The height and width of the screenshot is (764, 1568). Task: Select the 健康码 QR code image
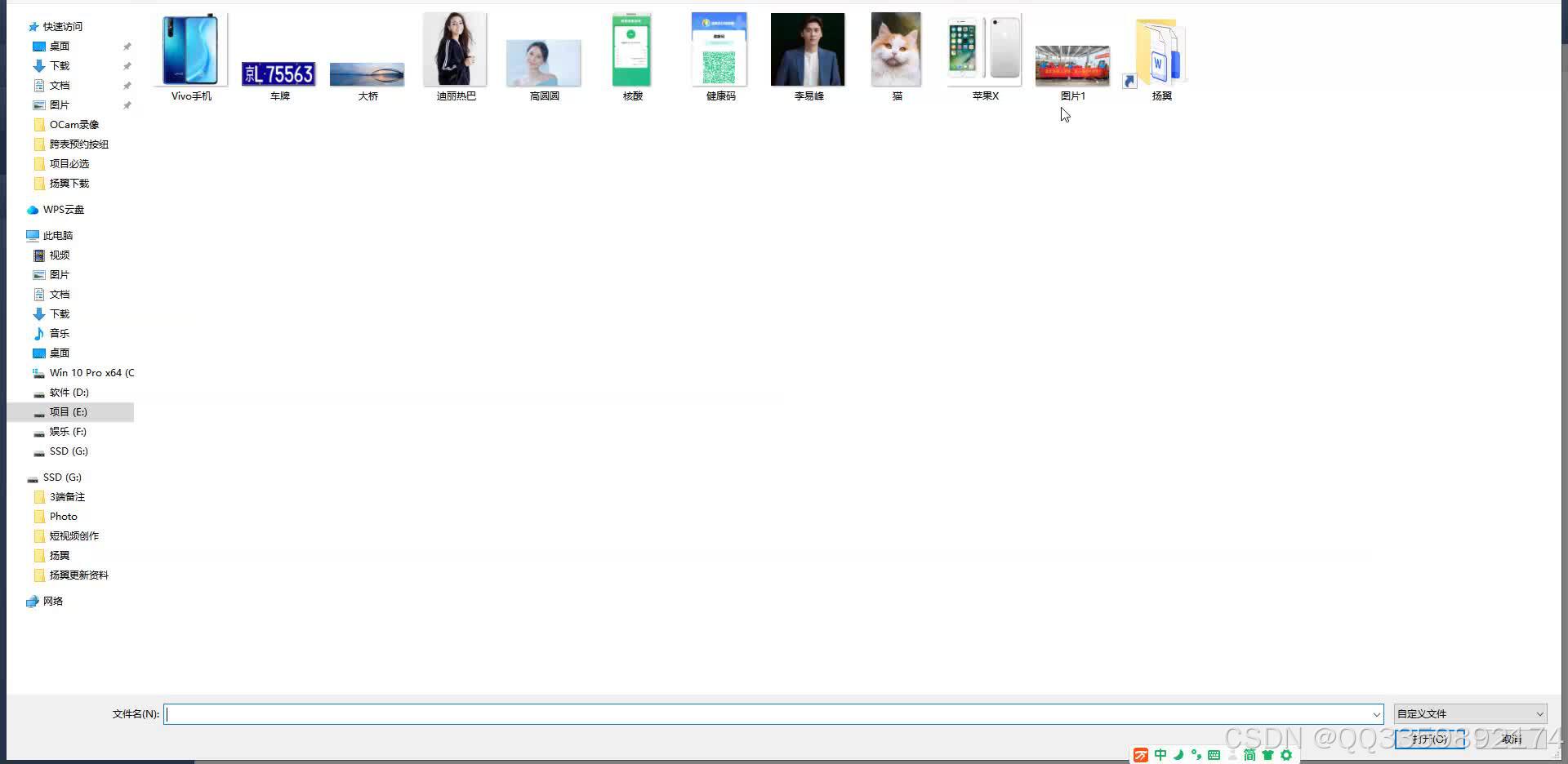tap(720, 57)
